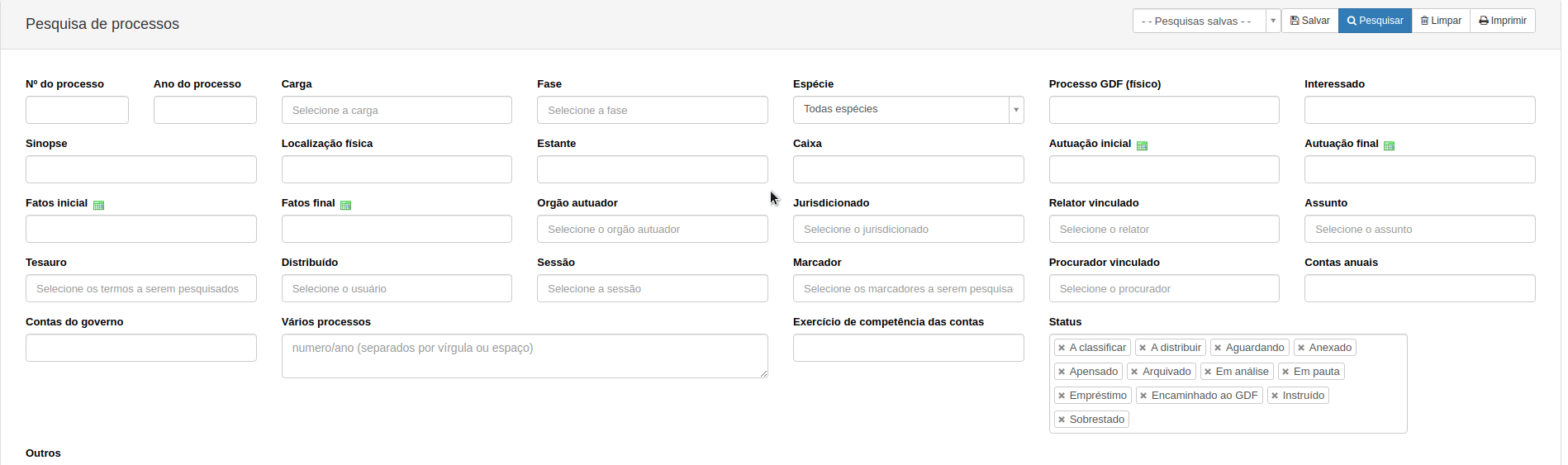This screenshot has height=465, width=1568.
Task: Open calendar icon for Fatos final
Action: [345, 205]
